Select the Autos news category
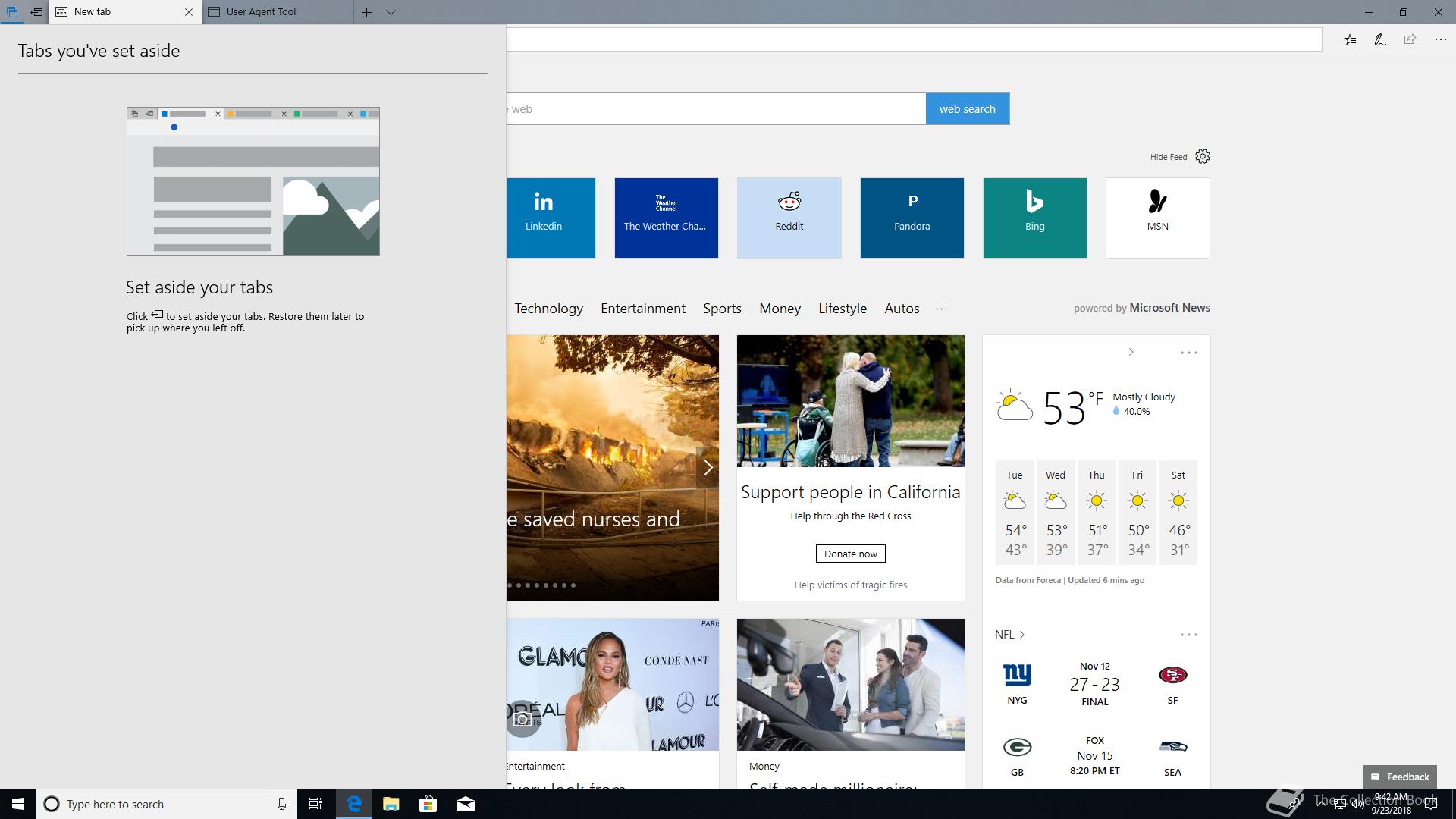Viewport: 1456px width, 819px height. click(902, 309)
